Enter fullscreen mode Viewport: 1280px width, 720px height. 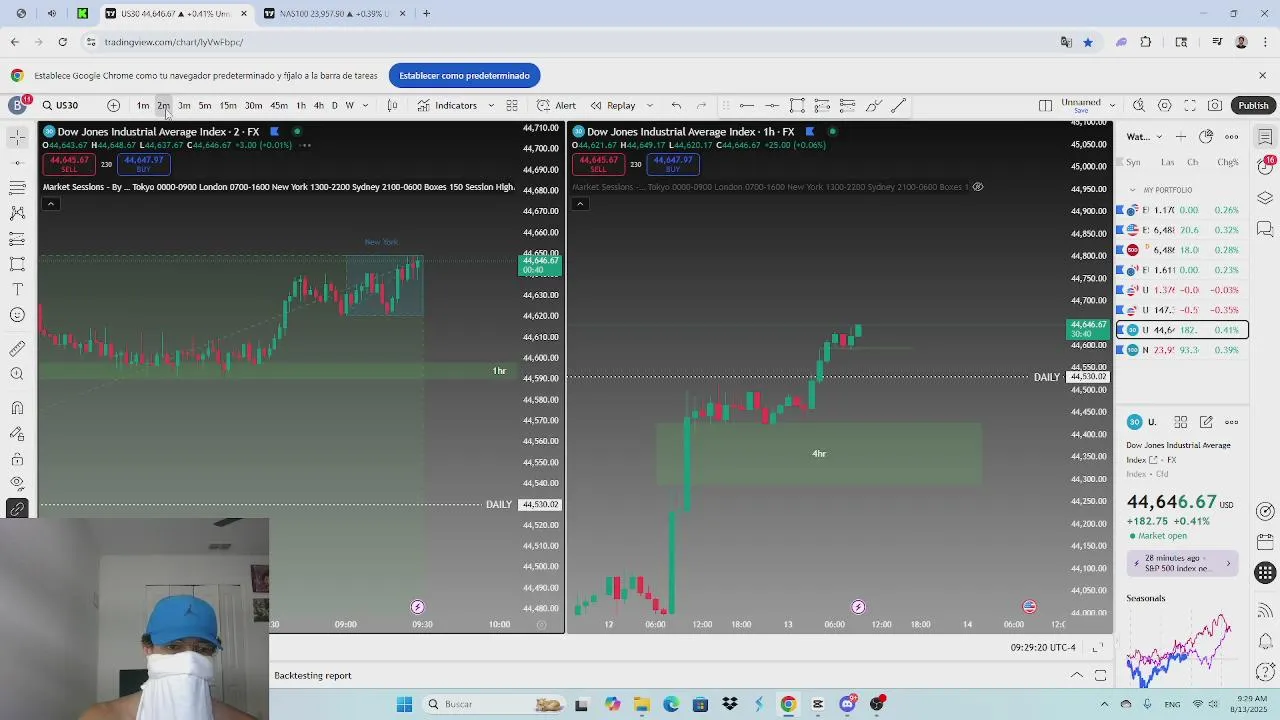1190,105
